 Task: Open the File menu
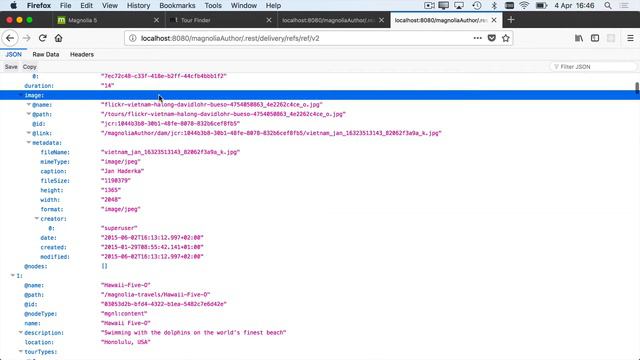click(x=65, y=5)
